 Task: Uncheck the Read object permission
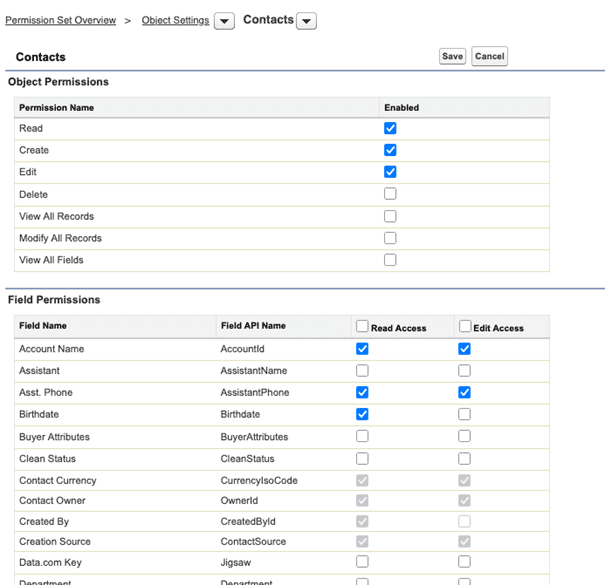click(x=390, y=128)
